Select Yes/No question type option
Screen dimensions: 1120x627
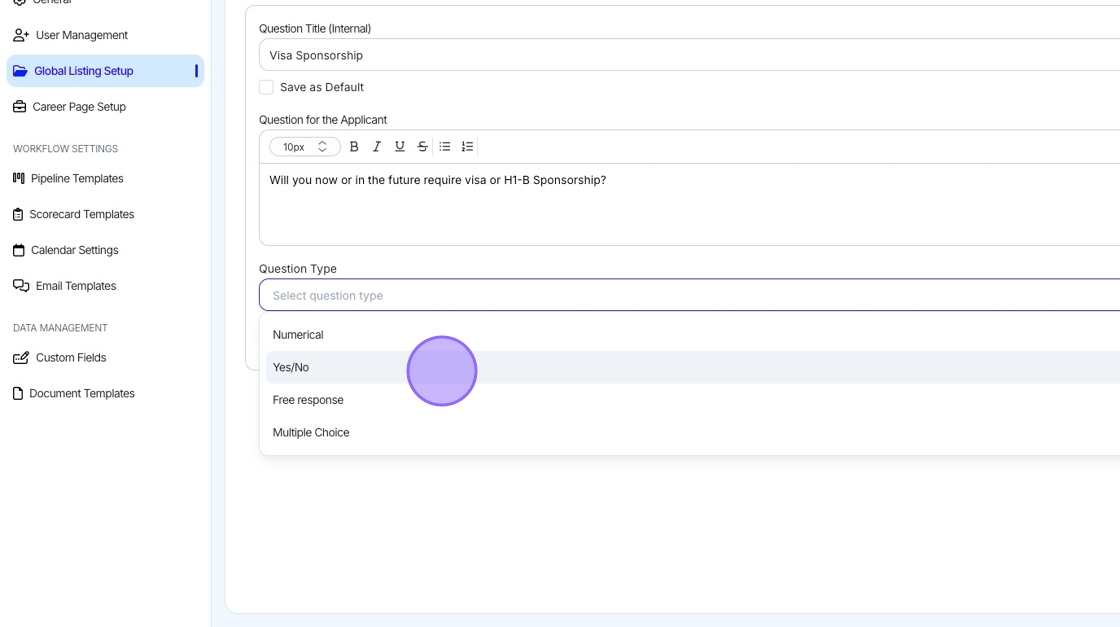(291, 367)
